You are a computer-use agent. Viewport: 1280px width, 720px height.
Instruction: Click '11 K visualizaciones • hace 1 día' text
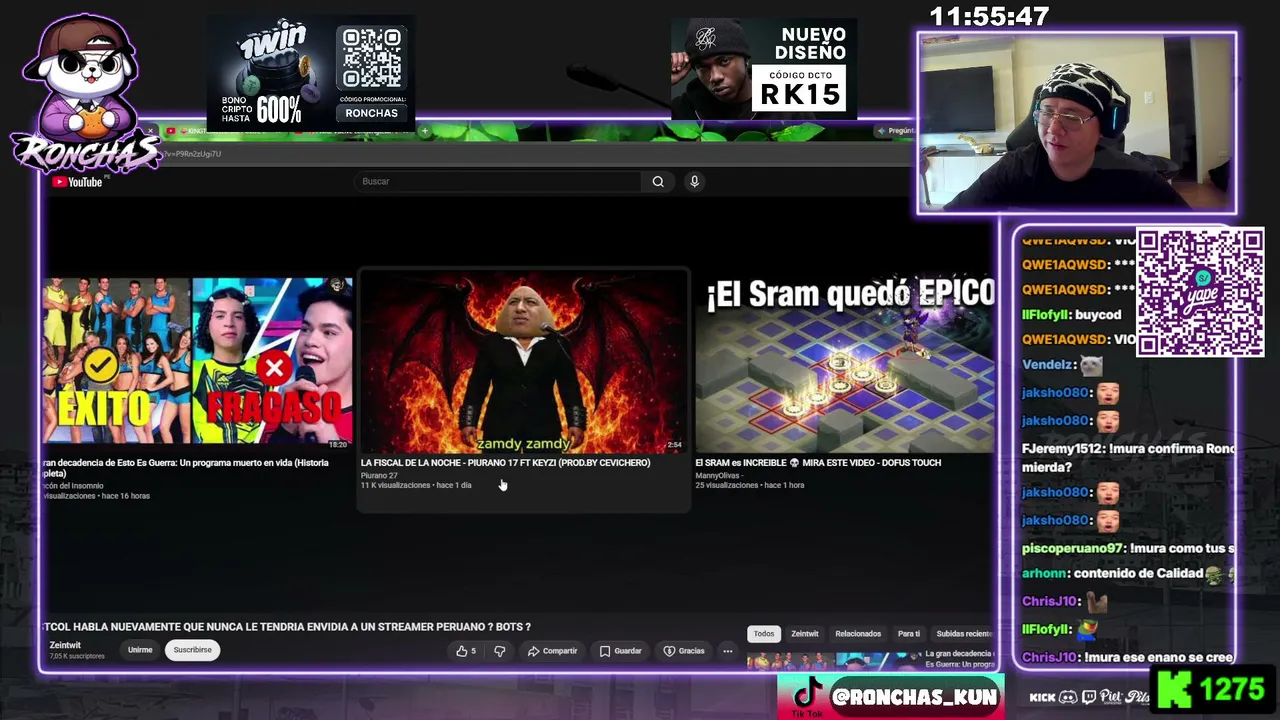tap(416, 486)
